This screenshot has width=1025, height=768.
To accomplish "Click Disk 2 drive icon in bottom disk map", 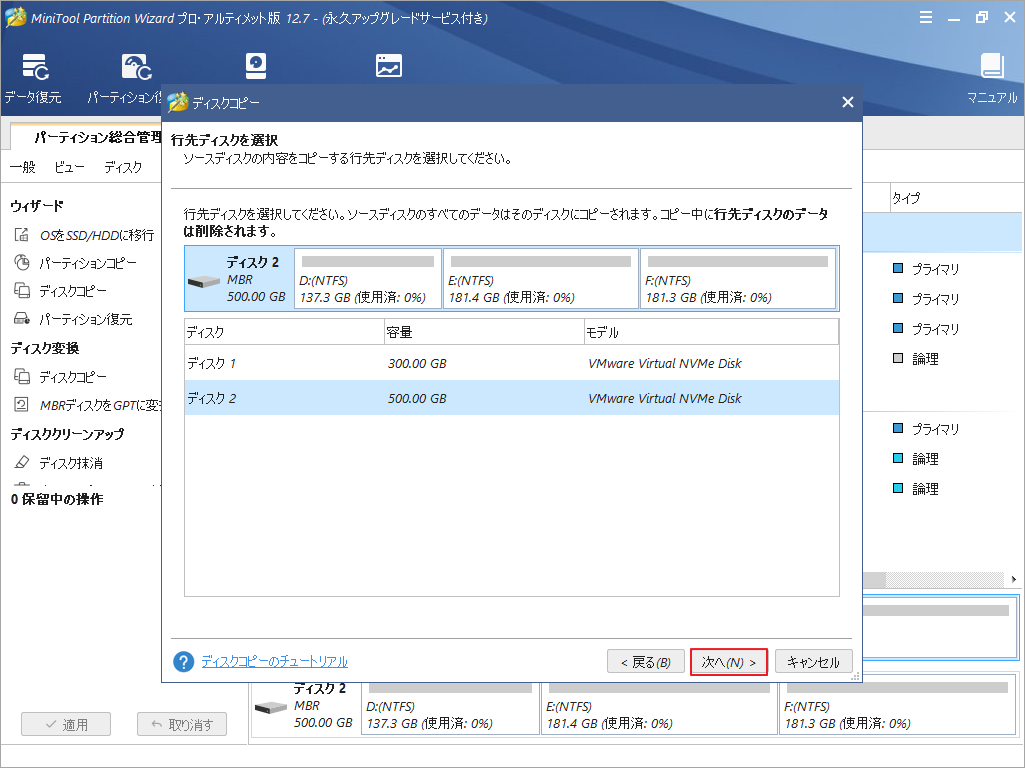I will (271, 708).
